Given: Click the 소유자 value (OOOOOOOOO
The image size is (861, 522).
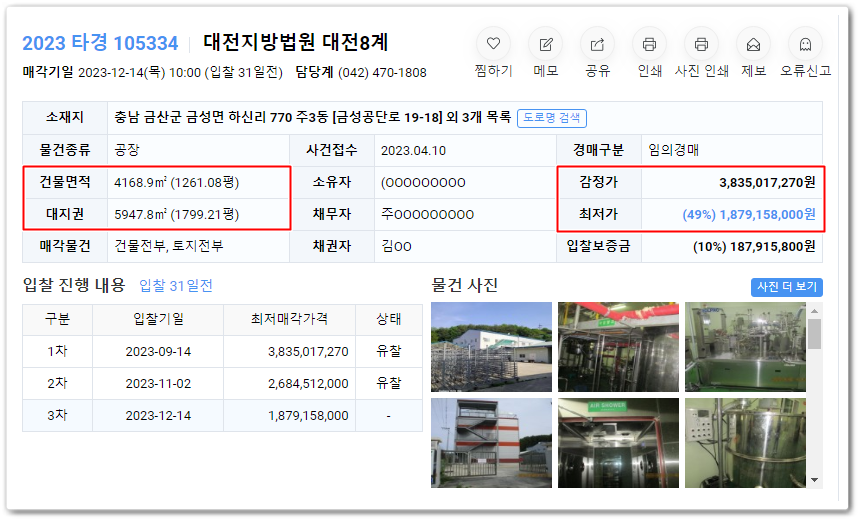Looking at the screenshot, I should [x=423, y=182].
